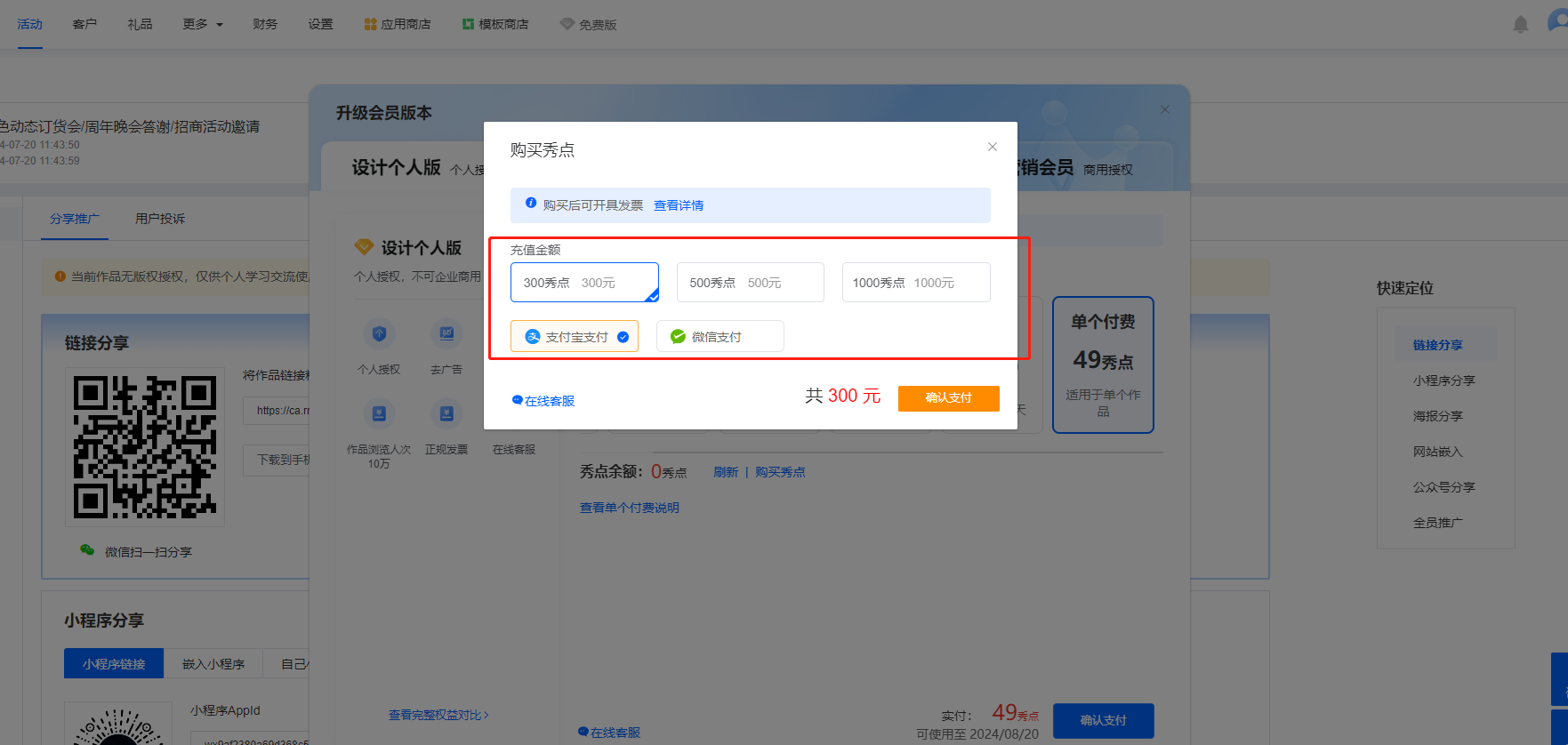1568x745 pixels.
Task: Close the 购买秀点 dialog
Action: [x=993, y=147]
